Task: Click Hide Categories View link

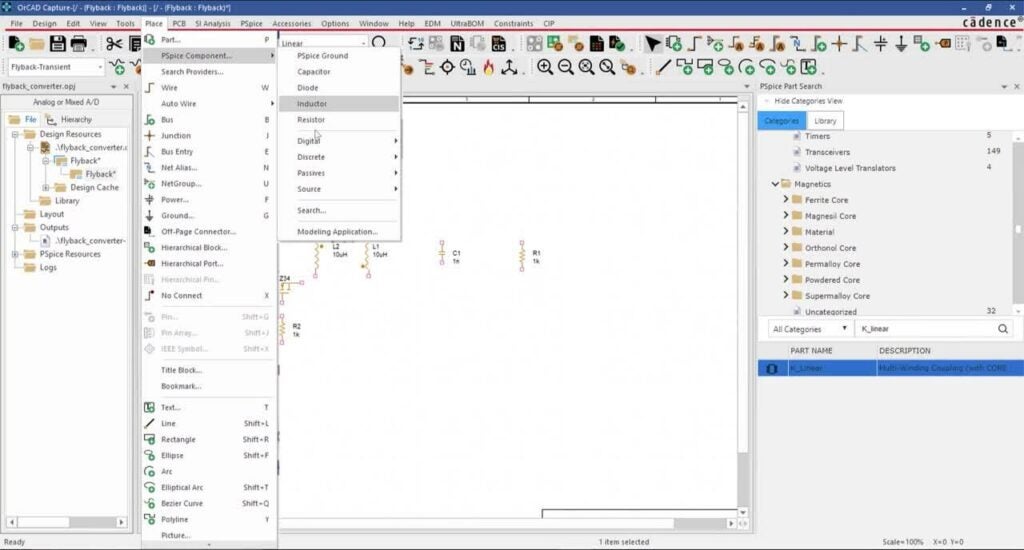Action: (808, 101)
